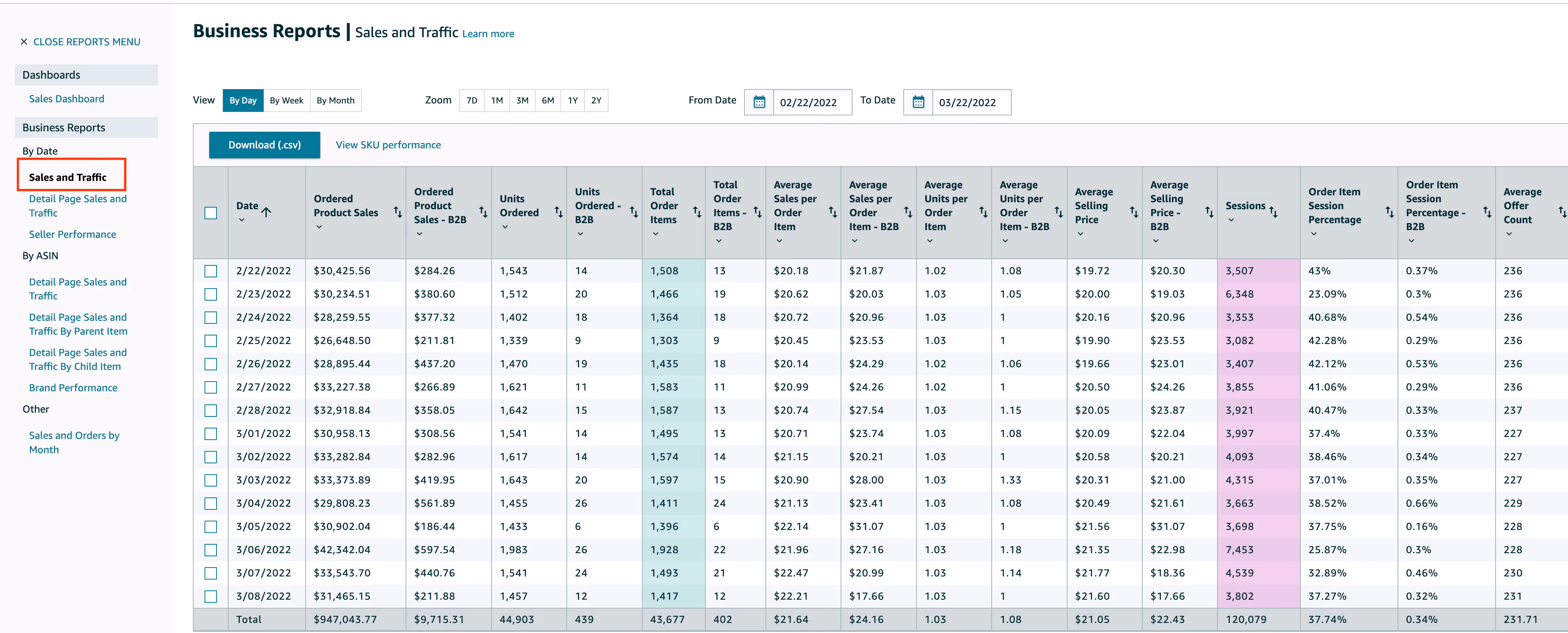The width and height of the screenshot is (1568, 633).
Task: Click the From Date calendar icon
Action: click(758, 102)
